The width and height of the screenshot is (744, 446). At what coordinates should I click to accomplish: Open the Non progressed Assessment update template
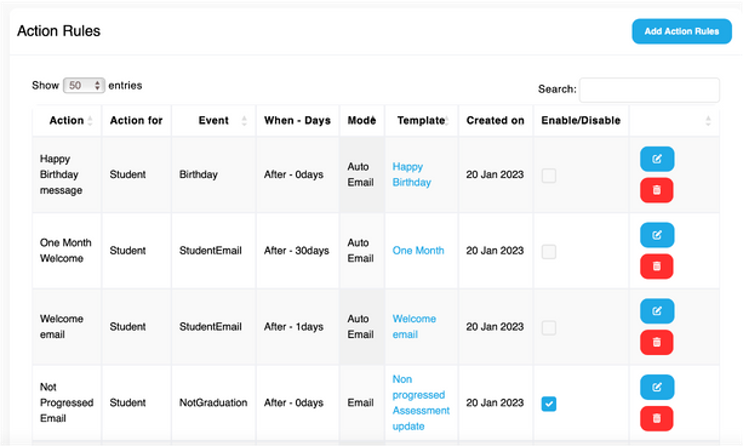tap(420, 402)
